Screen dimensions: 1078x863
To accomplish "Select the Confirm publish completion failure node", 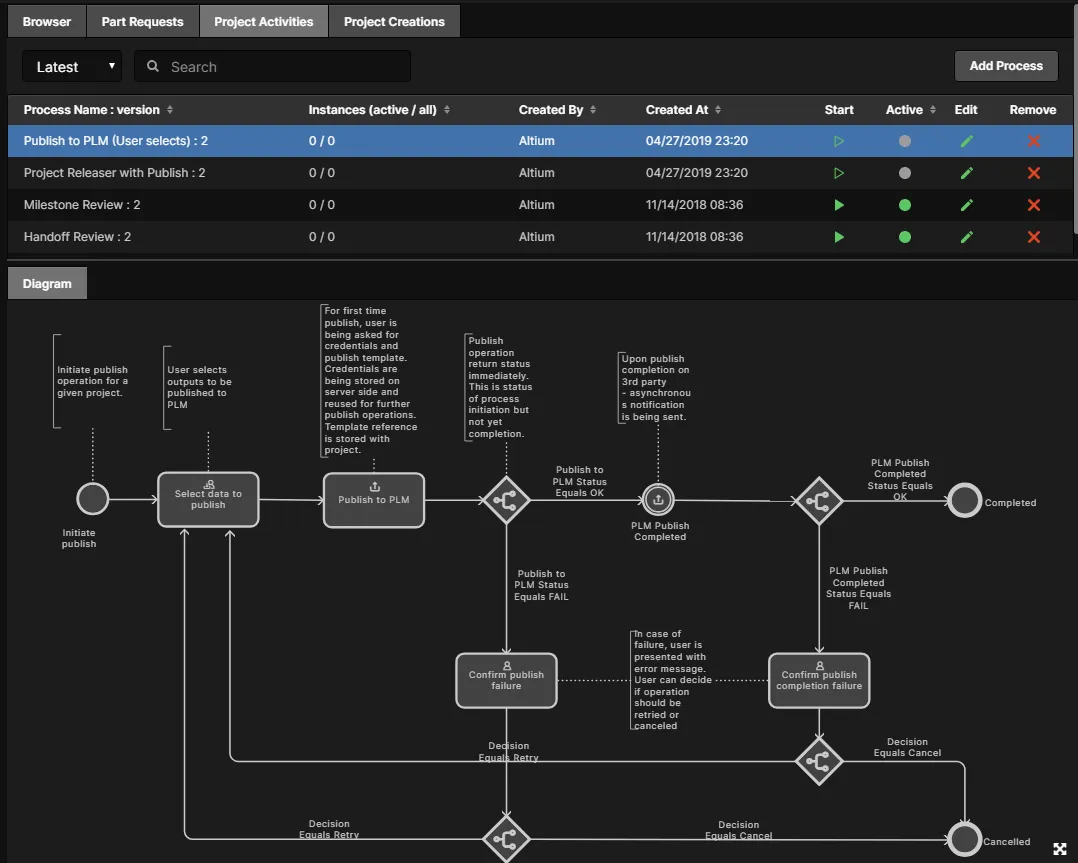I will point(819,680).
